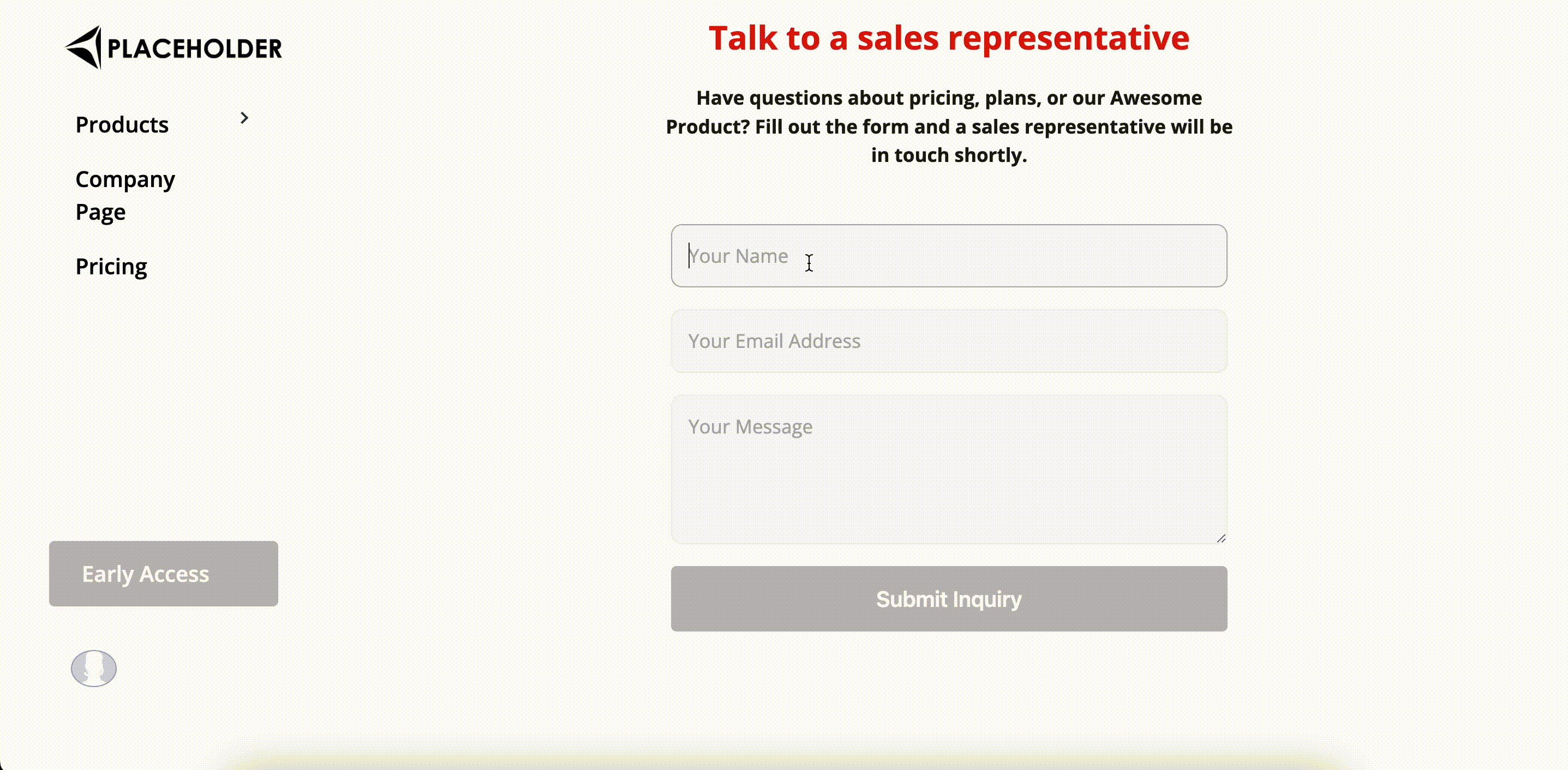This screenshot has height=770, width=1568.
Task: Select Pricing in the sidebar
Action: tap(111, 267)
